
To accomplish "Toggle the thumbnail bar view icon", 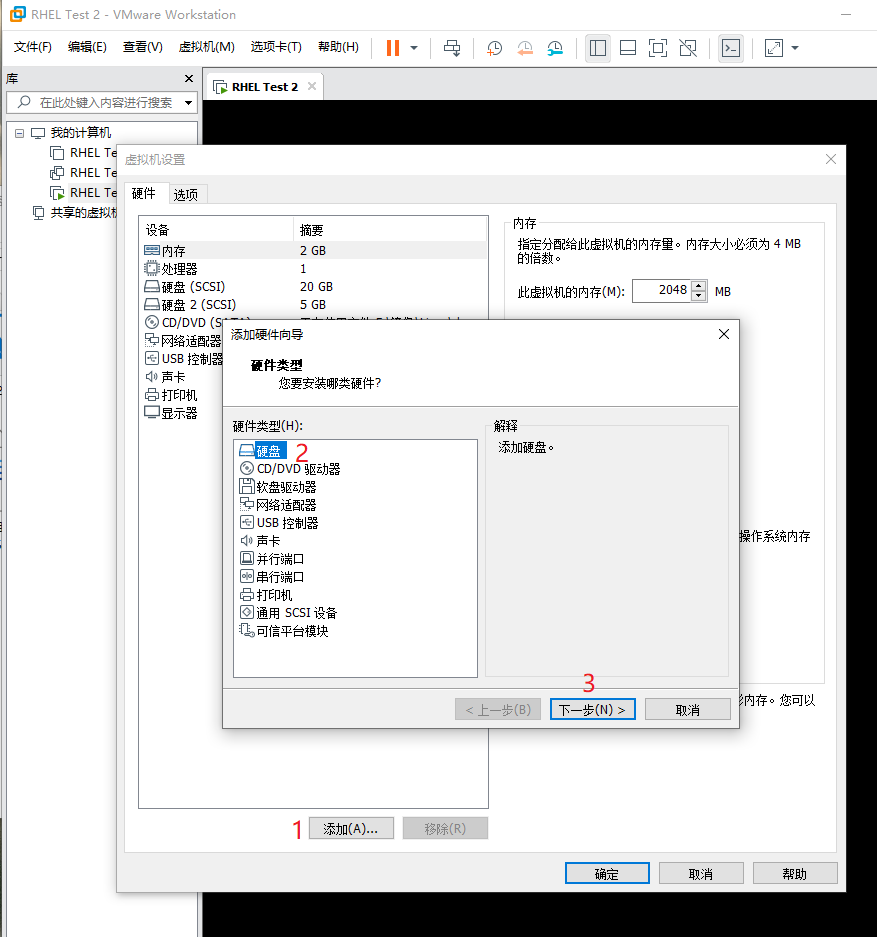I will [628, 48].
